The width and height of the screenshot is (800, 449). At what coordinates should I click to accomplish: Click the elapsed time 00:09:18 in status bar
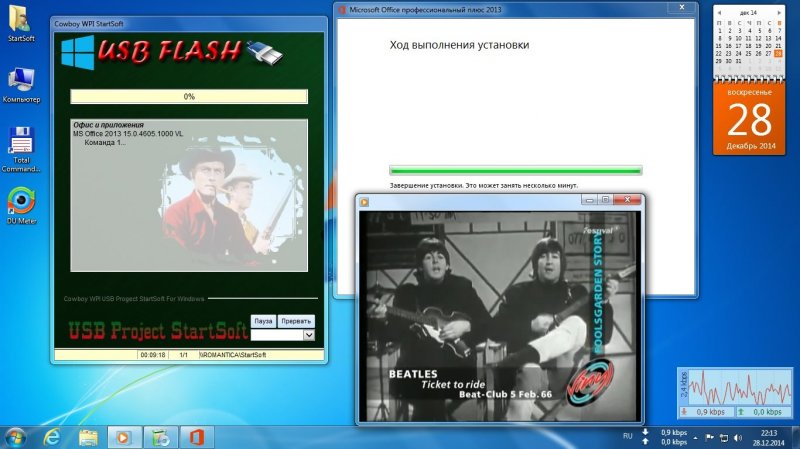click(153, 355)
